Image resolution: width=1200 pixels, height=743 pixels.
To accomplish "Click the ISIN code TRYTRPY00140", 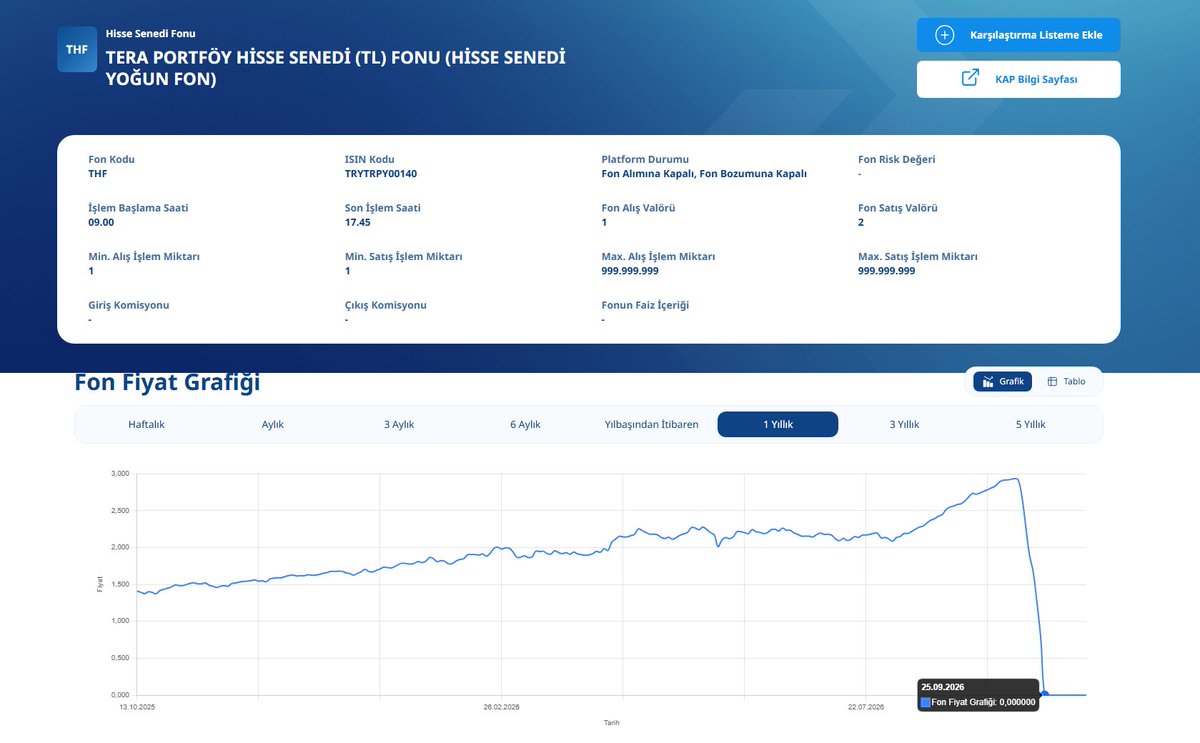I will (381, 174).
